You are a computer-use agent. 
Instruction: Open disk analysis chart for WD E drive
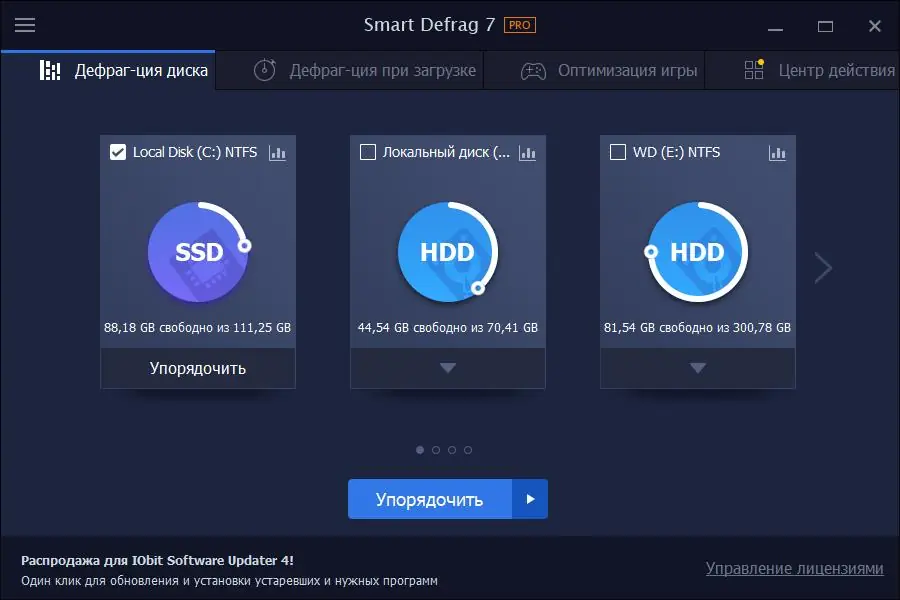(x=777, y=152)
